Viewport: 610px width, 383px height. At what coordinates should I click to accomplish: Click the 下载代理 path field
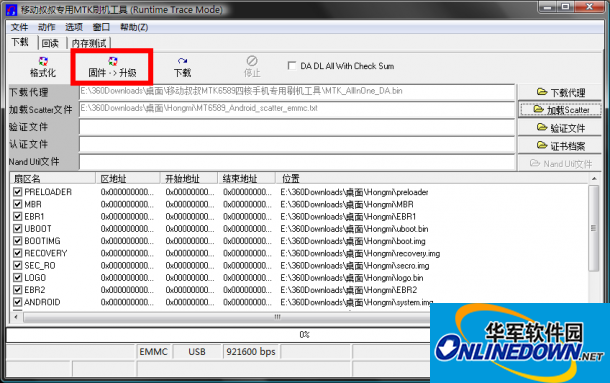tap(297, 92)
